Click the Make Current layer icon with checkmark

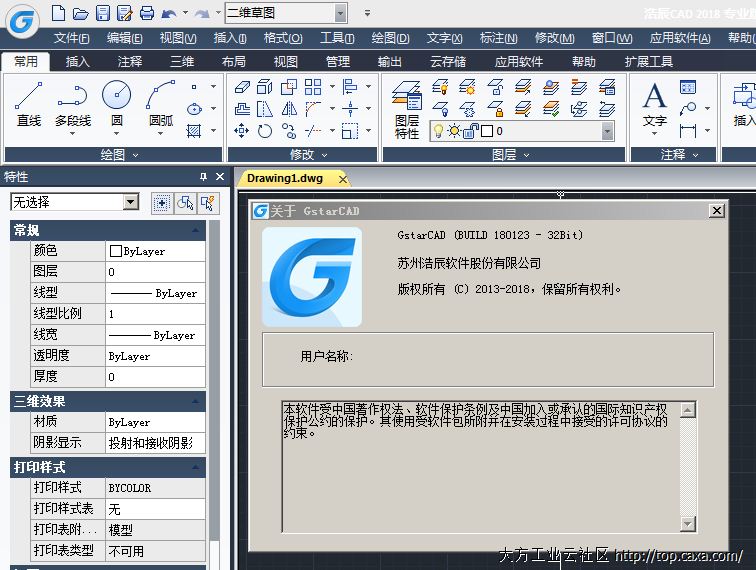551,109
